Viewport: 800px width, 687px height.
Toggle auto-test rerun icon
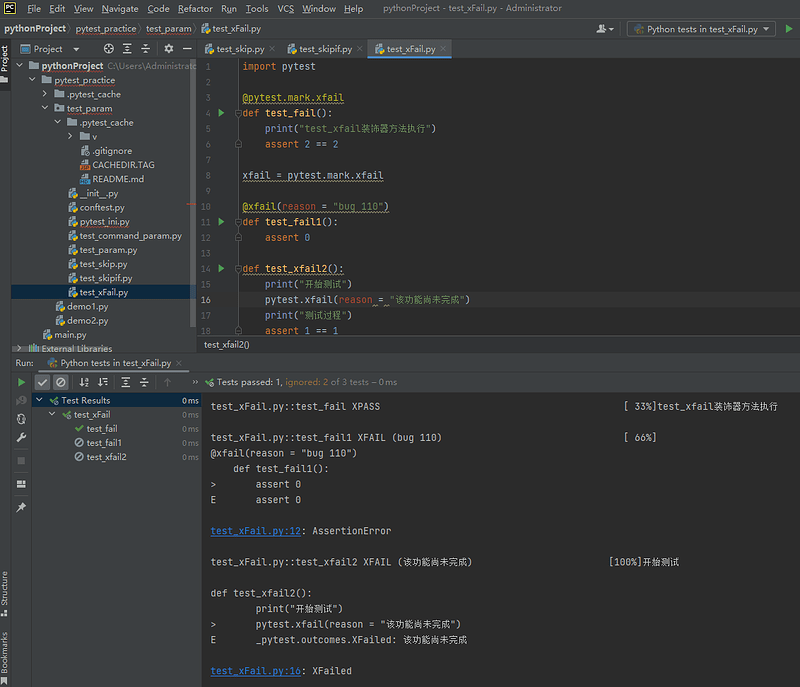pyautogui.click(x=21, y=419)
